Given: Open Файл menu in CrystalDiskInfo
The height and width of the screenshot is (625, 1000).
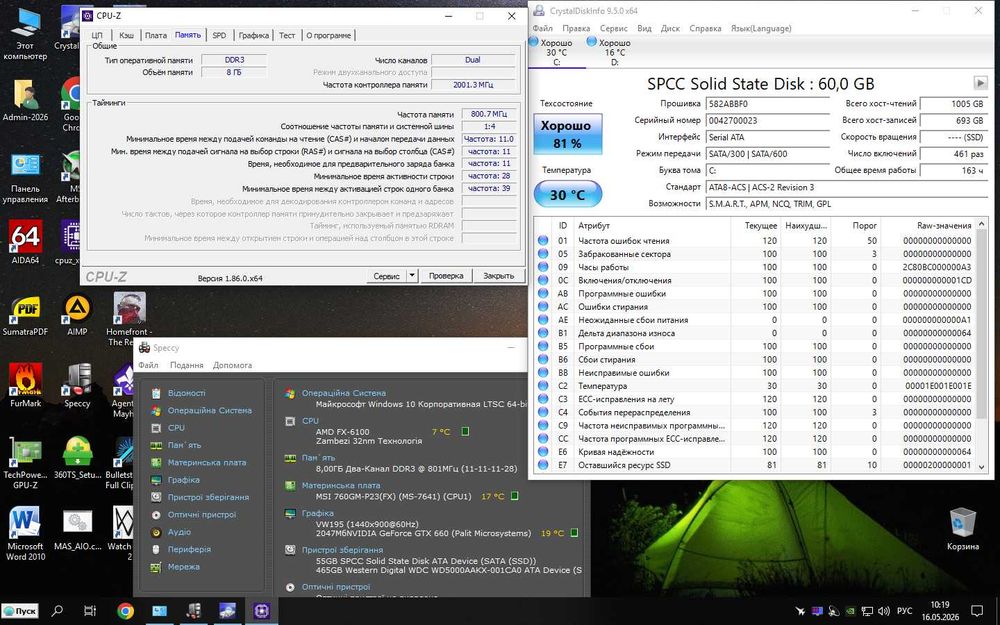Looking at the screenshot, I should (543, 28).
